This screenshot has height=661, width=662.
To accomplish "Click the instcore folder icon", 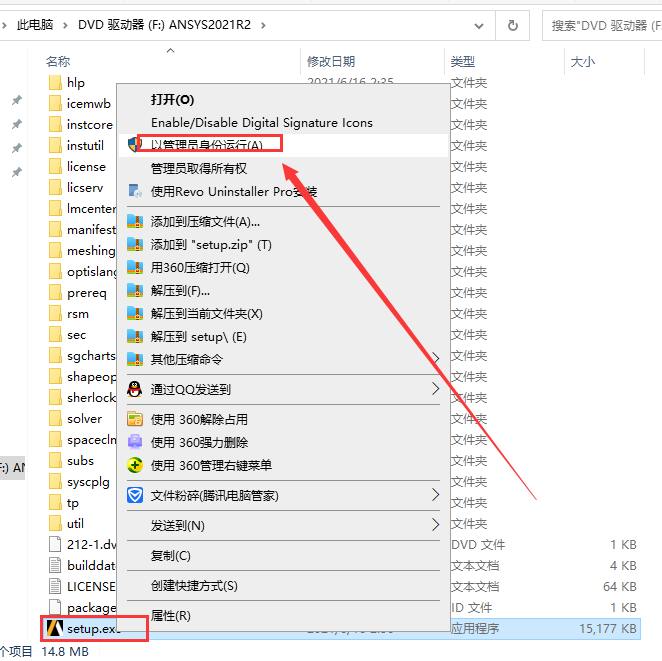I will pyautogui.click(x=55, y=125).
